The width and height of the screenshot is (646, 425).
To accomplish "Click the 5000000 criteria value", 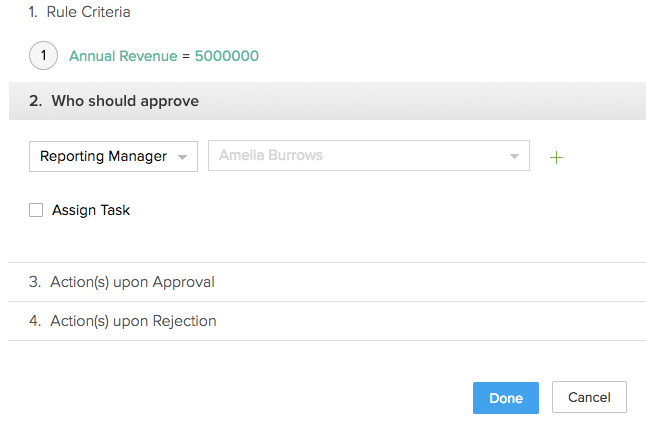I will pyautogui.click(x=226, y=56).
